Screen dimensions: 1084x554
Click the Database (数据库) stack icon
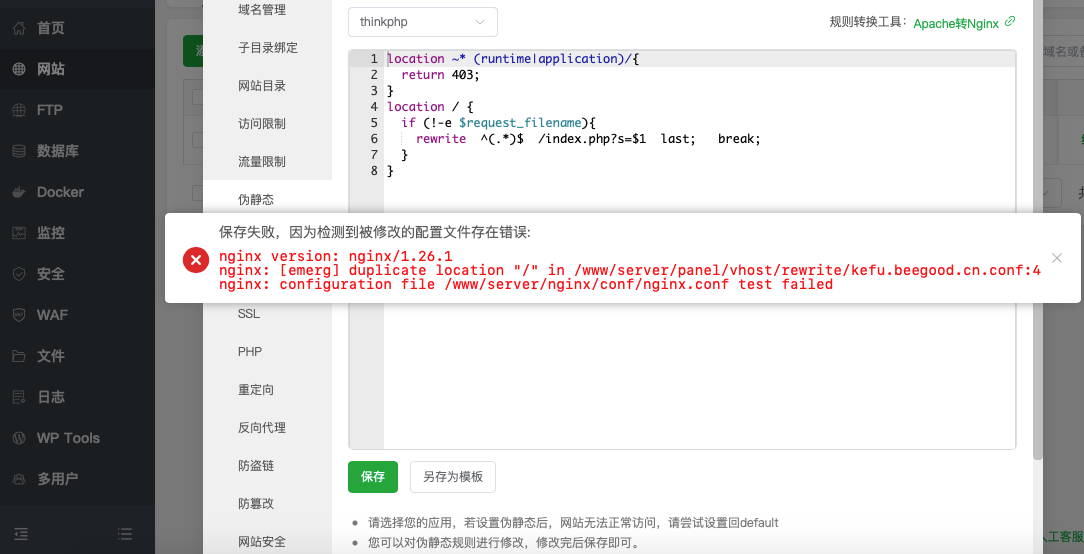[x=19, y=151]
